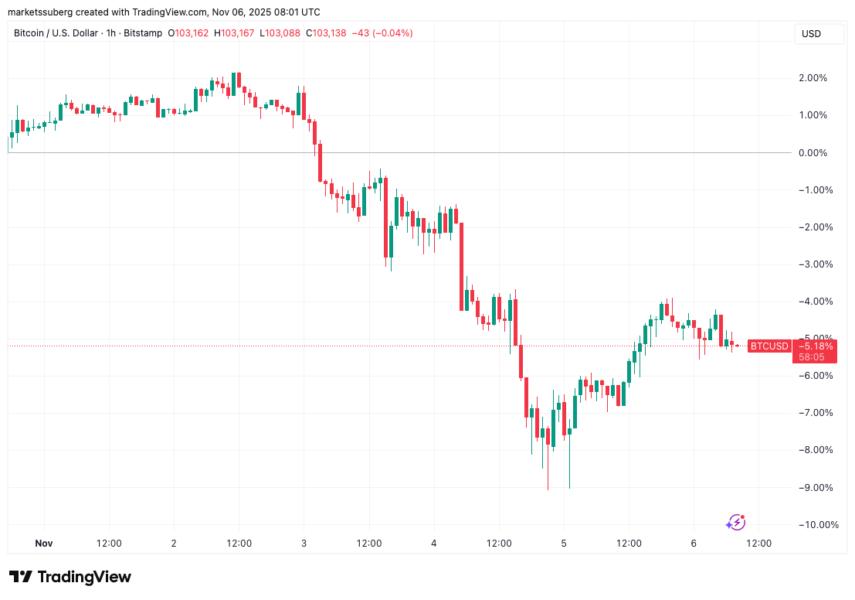Click the 0.00% price scale label
This screenshot has height=600, width=855.
pos(812,153)
